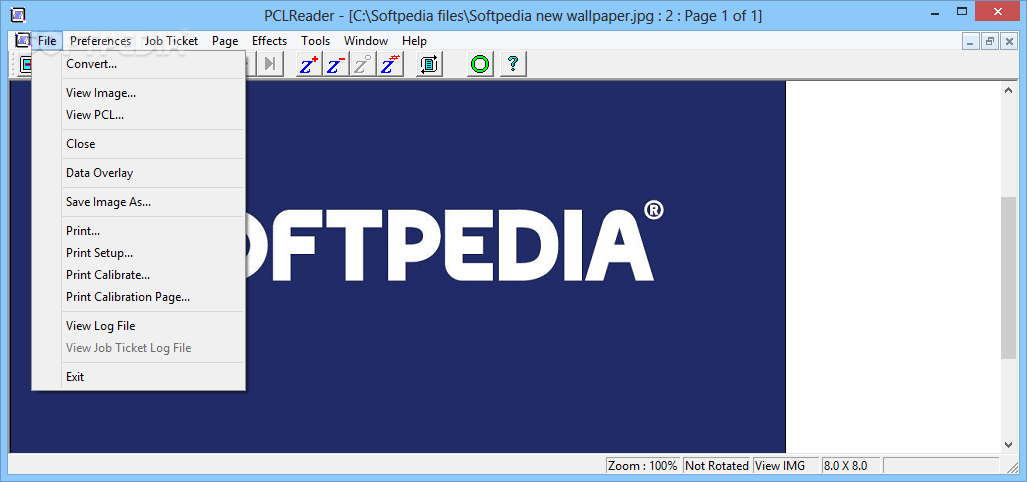Click the zoom-to-fit Z icon with red lines
This screenshot has width=1027, height=482.
coord(390,64)
